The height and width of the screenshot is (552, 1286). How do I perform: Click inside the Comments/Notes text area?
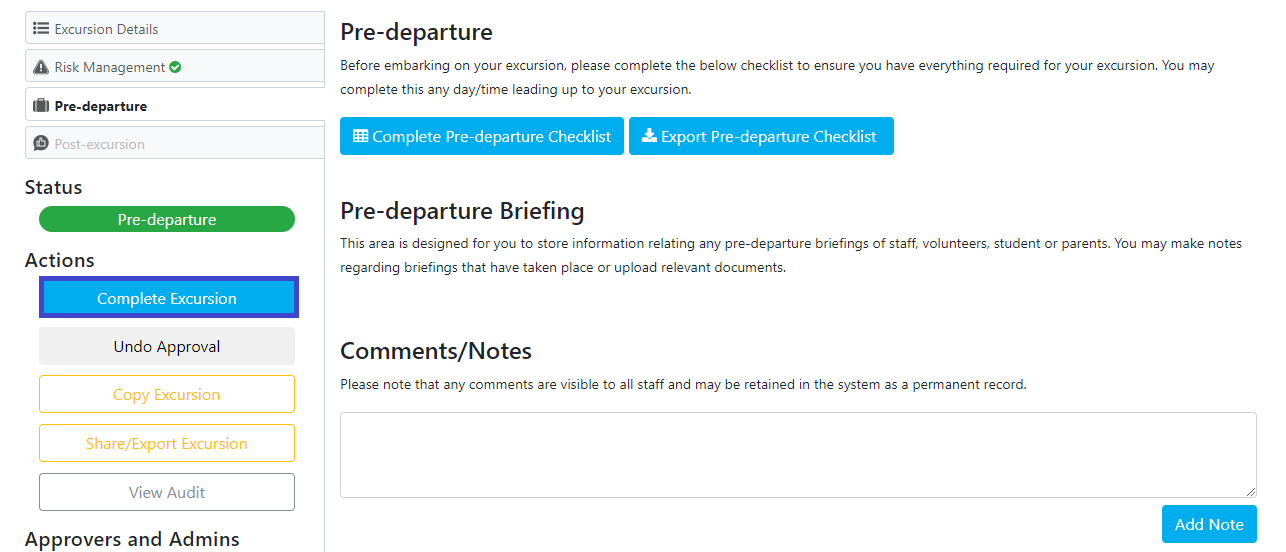(798, 455)
